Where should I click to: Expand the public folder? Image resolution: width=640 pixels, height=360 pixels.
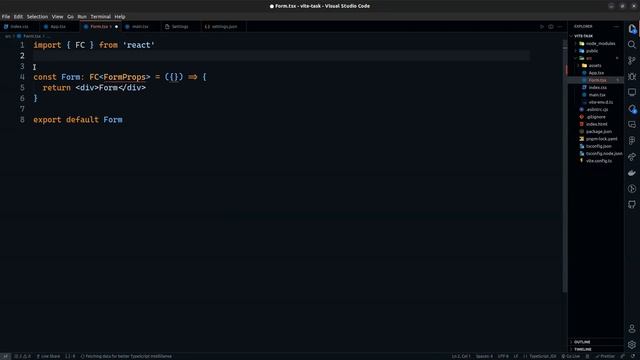click(596, 51)
